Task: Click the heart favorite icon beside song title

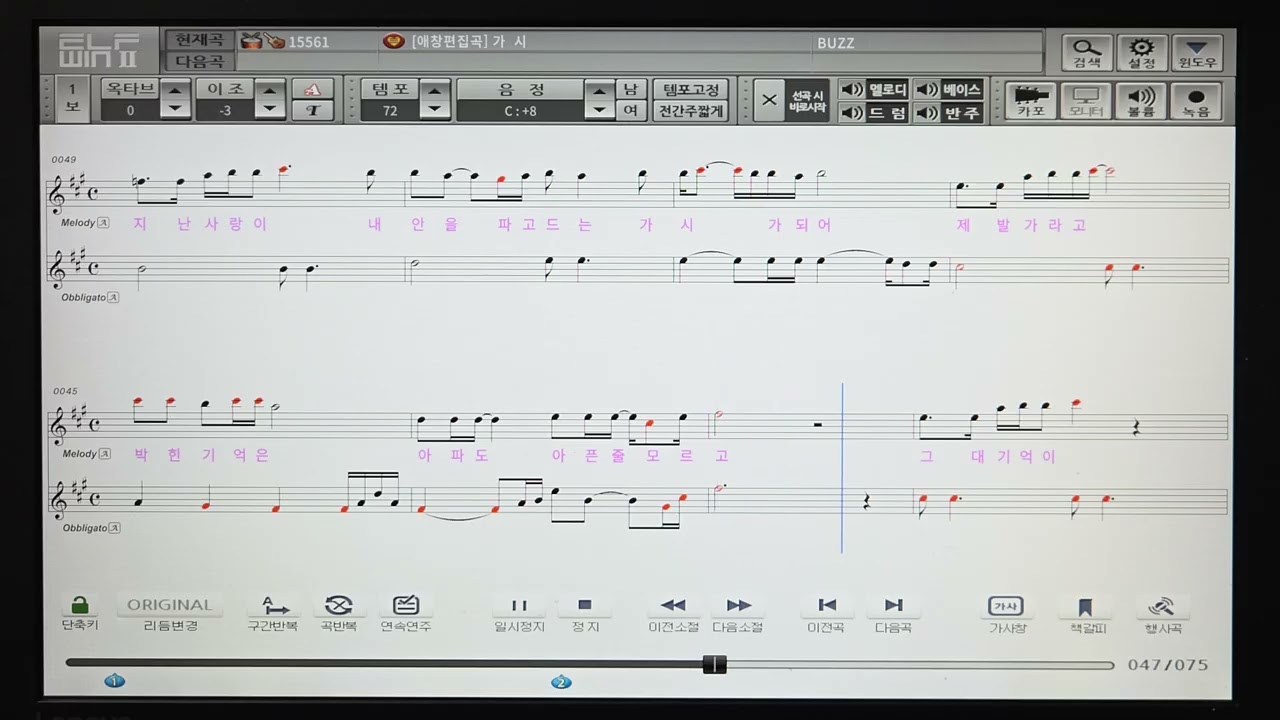Action: coord(394,42)
